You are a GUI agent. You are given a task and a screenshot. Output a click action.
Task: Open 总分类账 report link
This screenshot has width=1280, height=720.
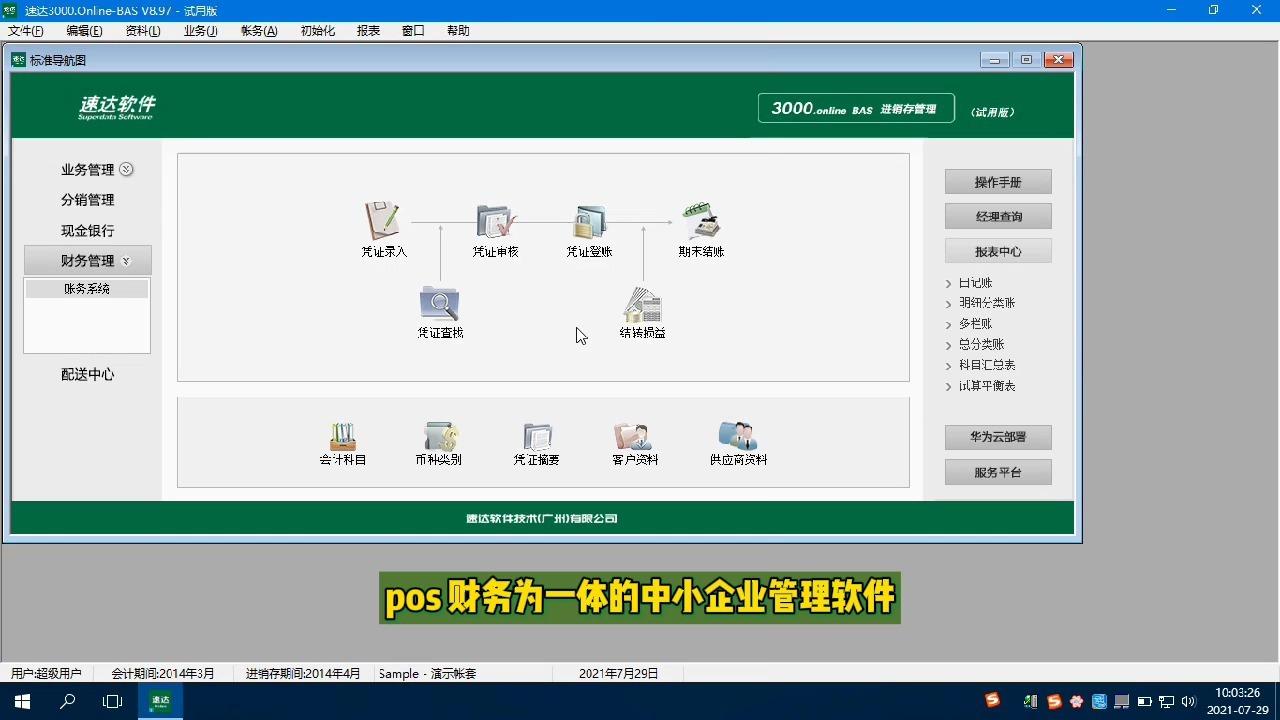click(x=981, y=344)
